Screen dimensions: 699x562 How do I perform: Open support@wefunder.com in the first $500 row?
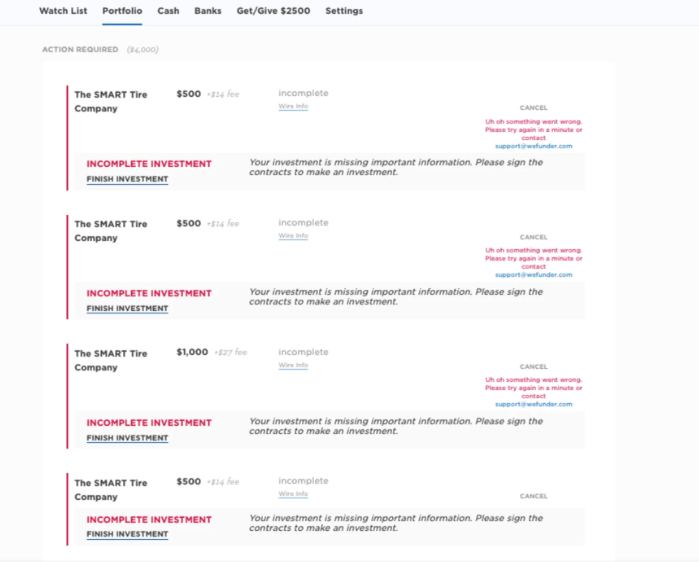(x=534, y=146)
